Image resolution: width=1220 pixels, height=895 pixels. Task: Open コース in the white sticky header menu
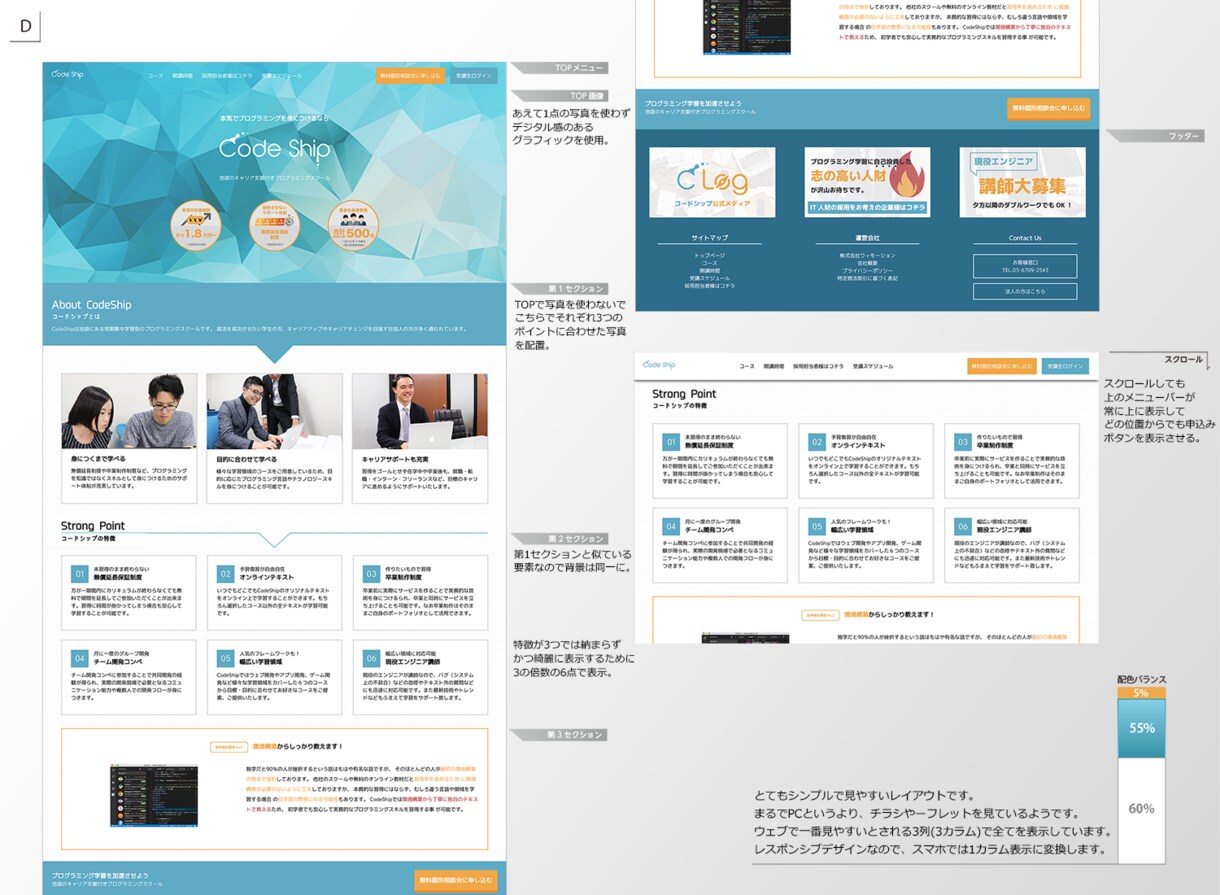[747, 367]
